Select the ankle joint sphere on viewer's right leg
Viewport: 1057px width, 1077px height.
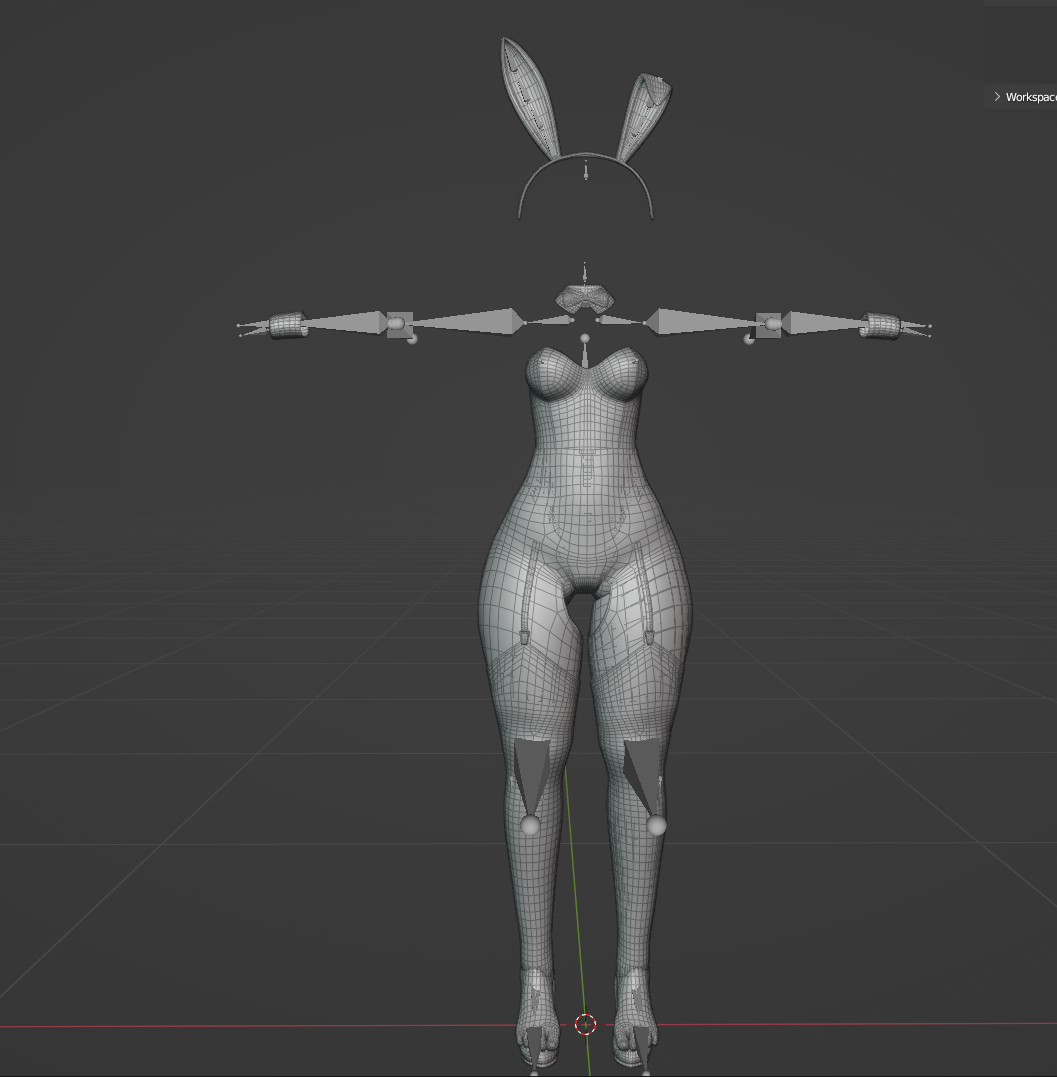657,826
